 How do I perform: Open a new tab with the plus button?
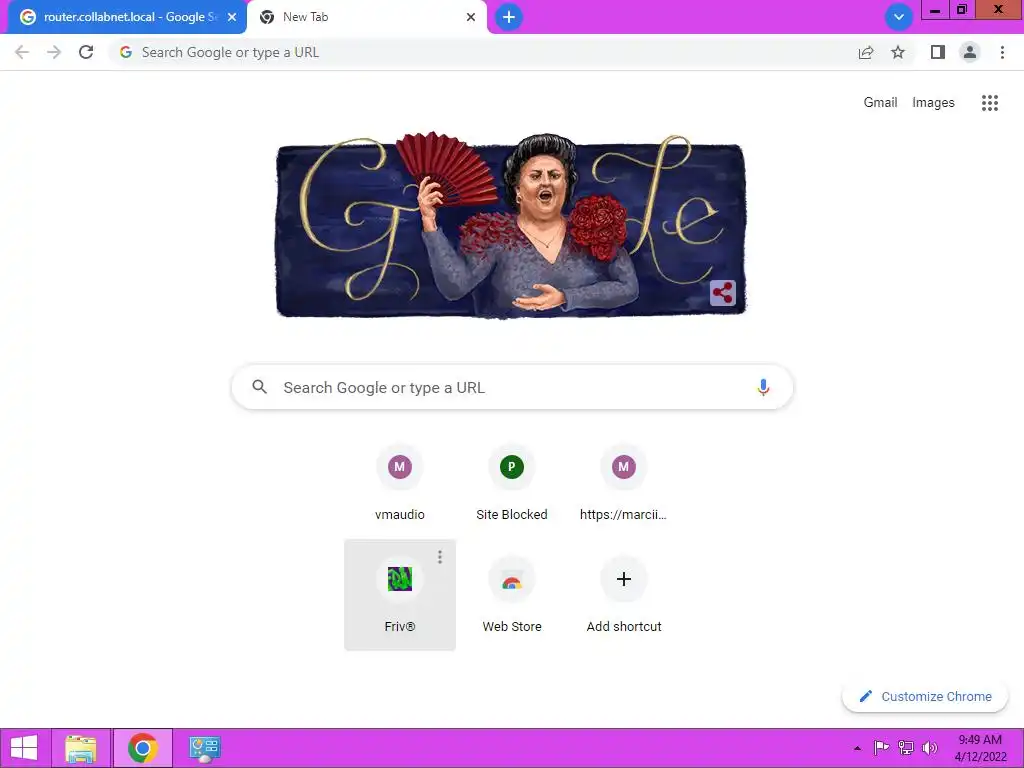[x=509, y=17]
